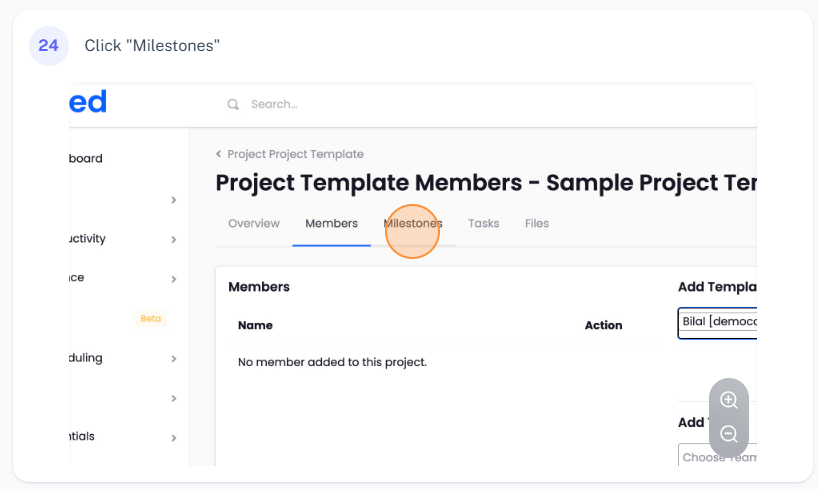Expand the sidebar item ending in "uctivity"
819x489 pixels.
(173, 240)
